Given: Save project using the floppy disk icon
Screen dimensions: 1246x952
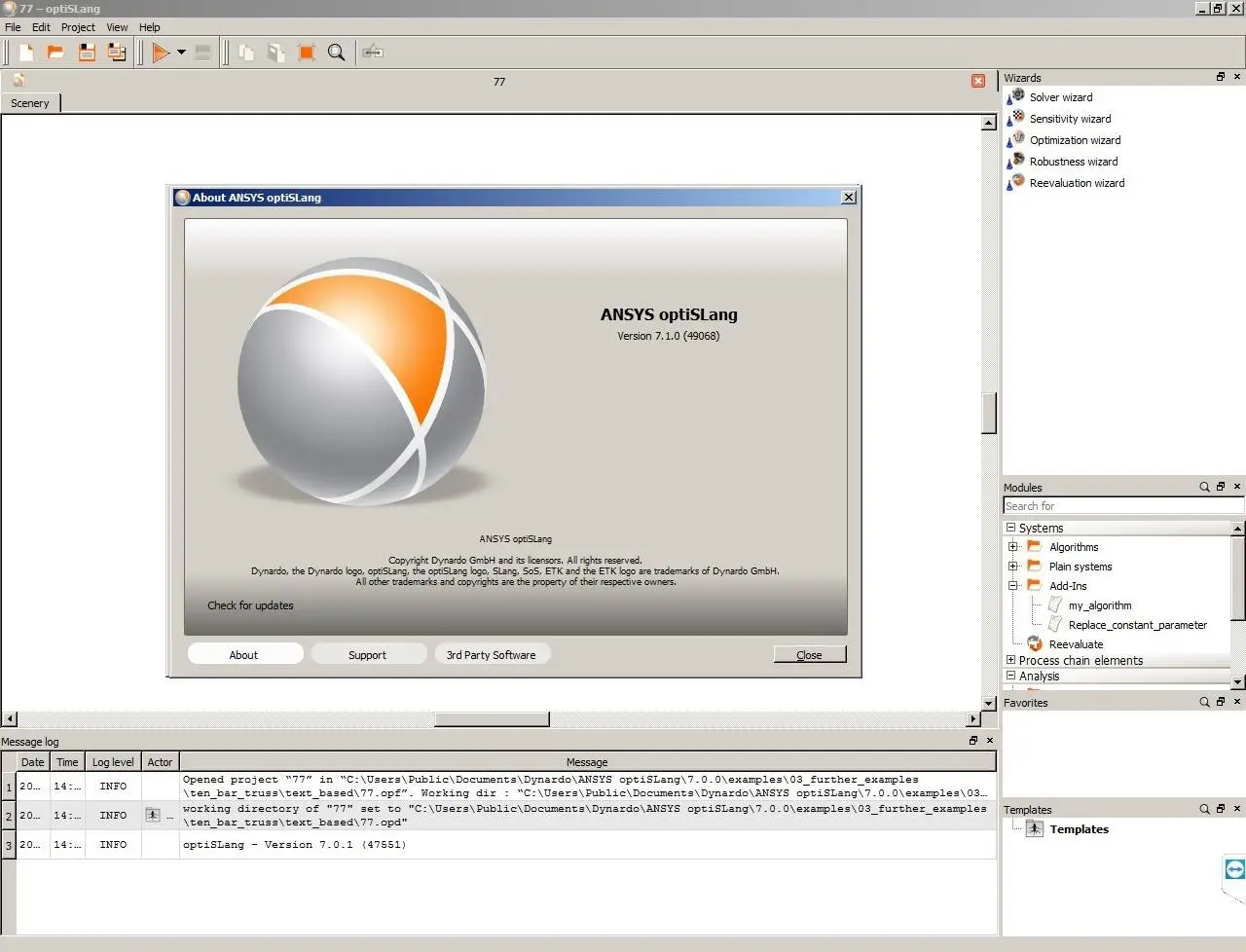Looking at the screenshot, I should 87,53.
